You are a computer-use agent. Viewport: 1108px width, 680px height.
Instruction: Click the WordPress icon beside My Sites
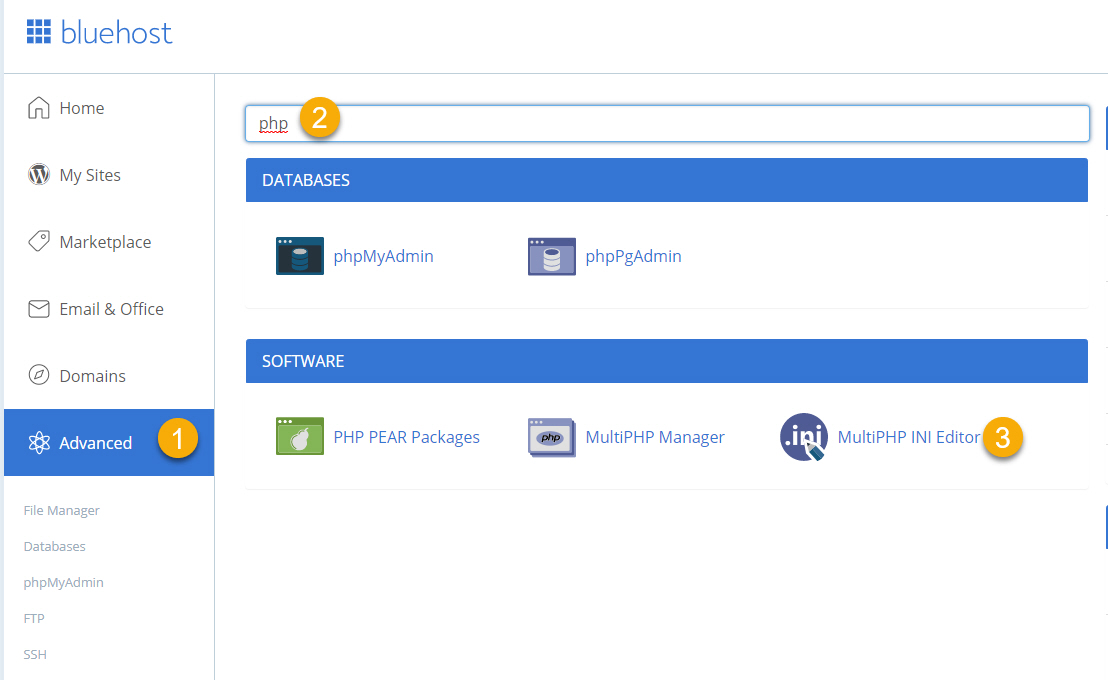click(39, 174)
